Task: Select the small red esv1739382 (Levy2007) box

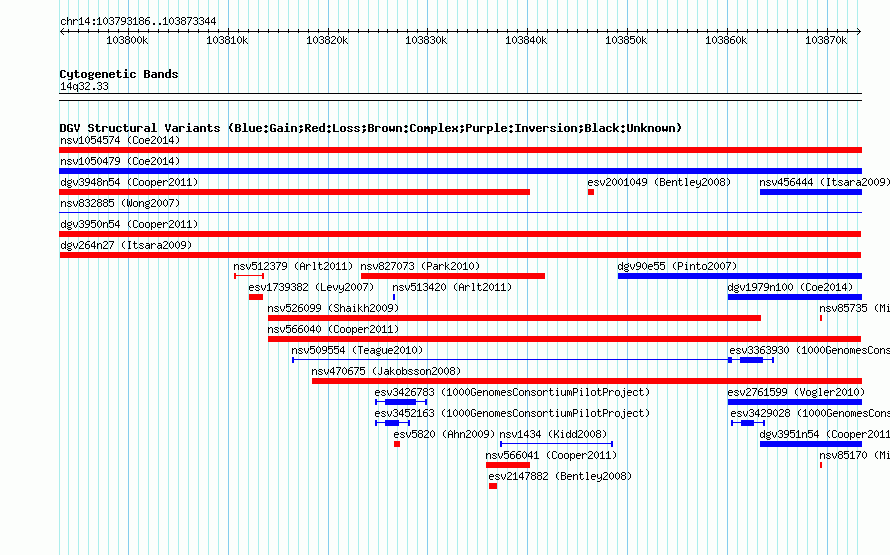Action: [x=256, y=297]
